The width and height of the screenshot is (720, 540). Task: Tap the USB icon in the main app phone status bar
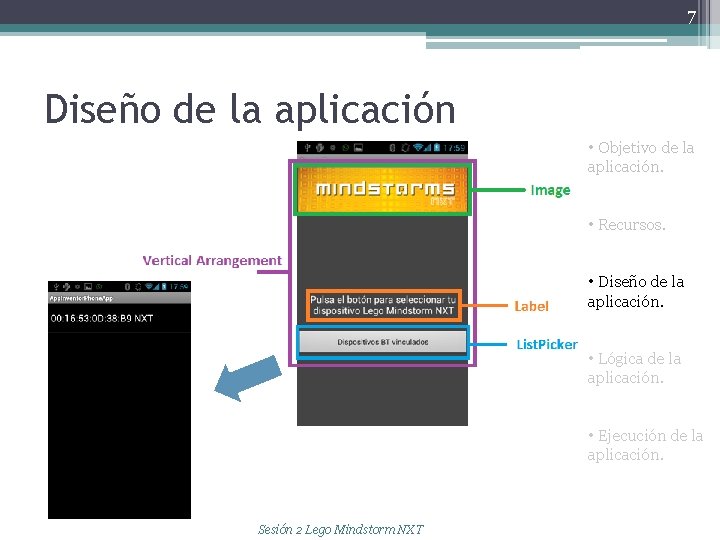coord(307,148)
